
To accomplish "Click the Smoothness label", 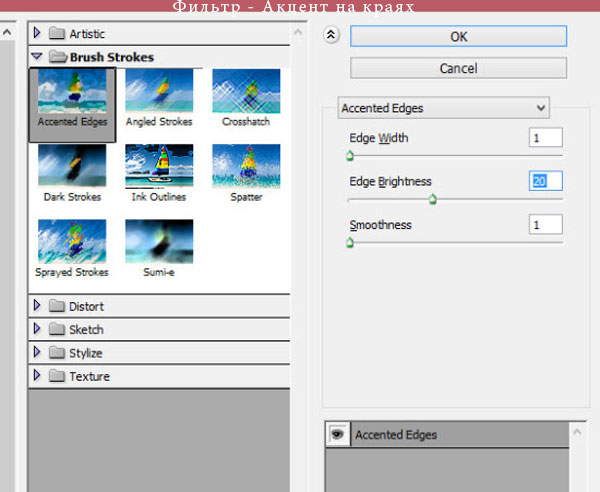I will click(x=380, y=225).
